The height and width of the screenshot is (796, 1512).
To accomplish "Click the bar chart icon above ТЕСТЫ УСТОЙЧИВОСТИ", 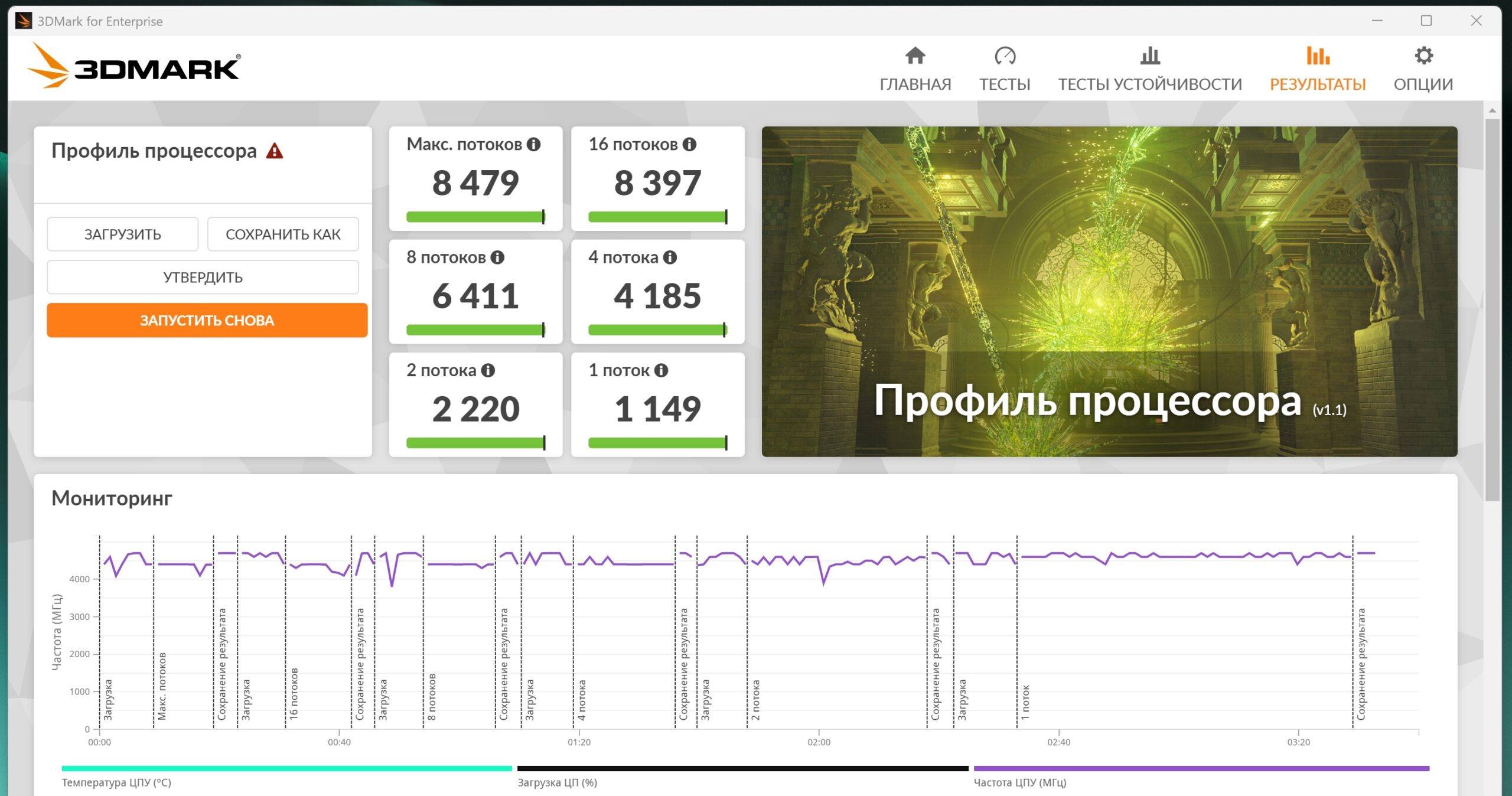I will [x=1150, y=56].
